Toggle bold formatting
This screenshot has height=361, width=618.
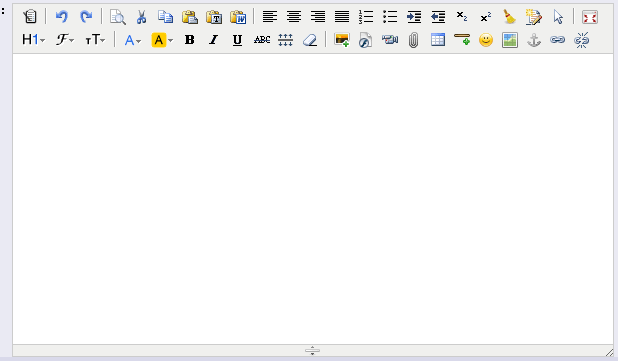[x=190, y=40]
